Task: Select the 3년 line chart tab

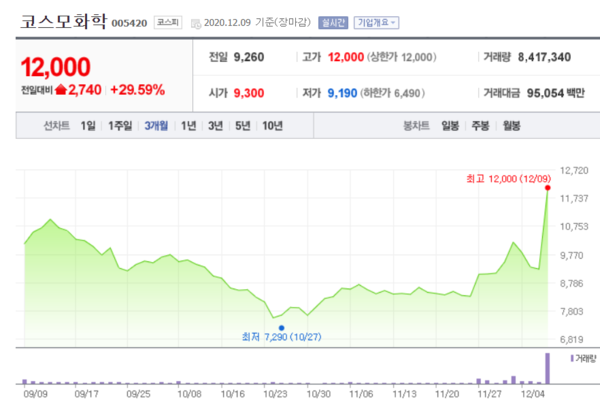Action: (x=215, y=125)
